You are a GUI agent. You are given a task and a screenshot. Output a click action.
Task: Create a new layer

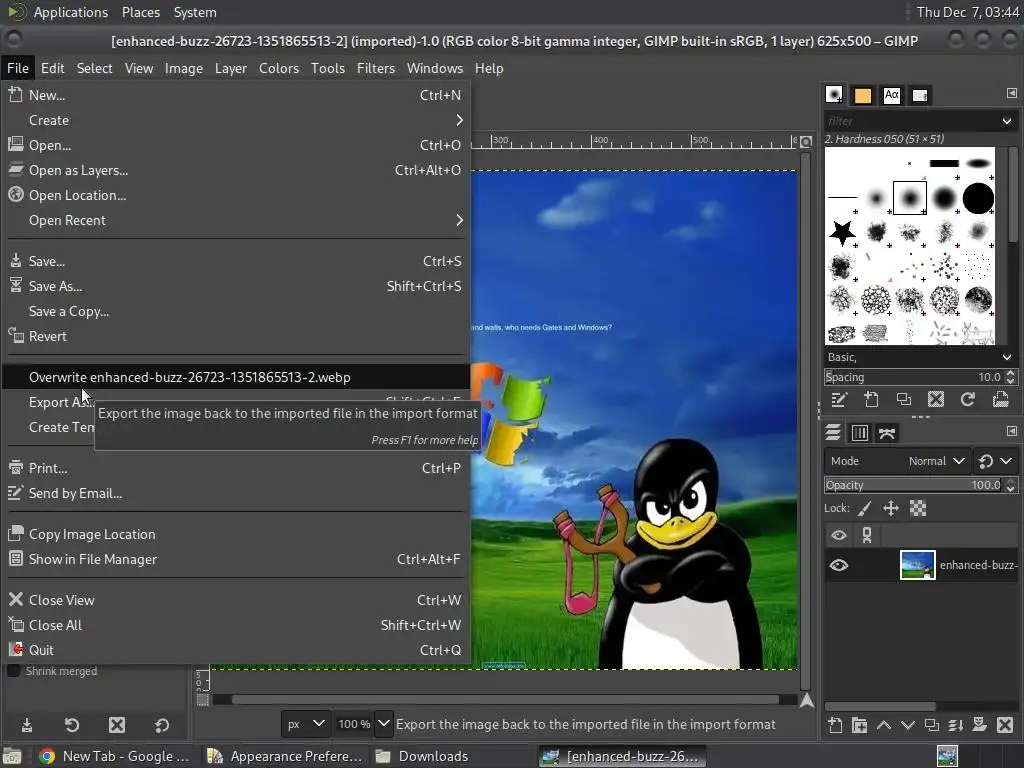(835, 725)
